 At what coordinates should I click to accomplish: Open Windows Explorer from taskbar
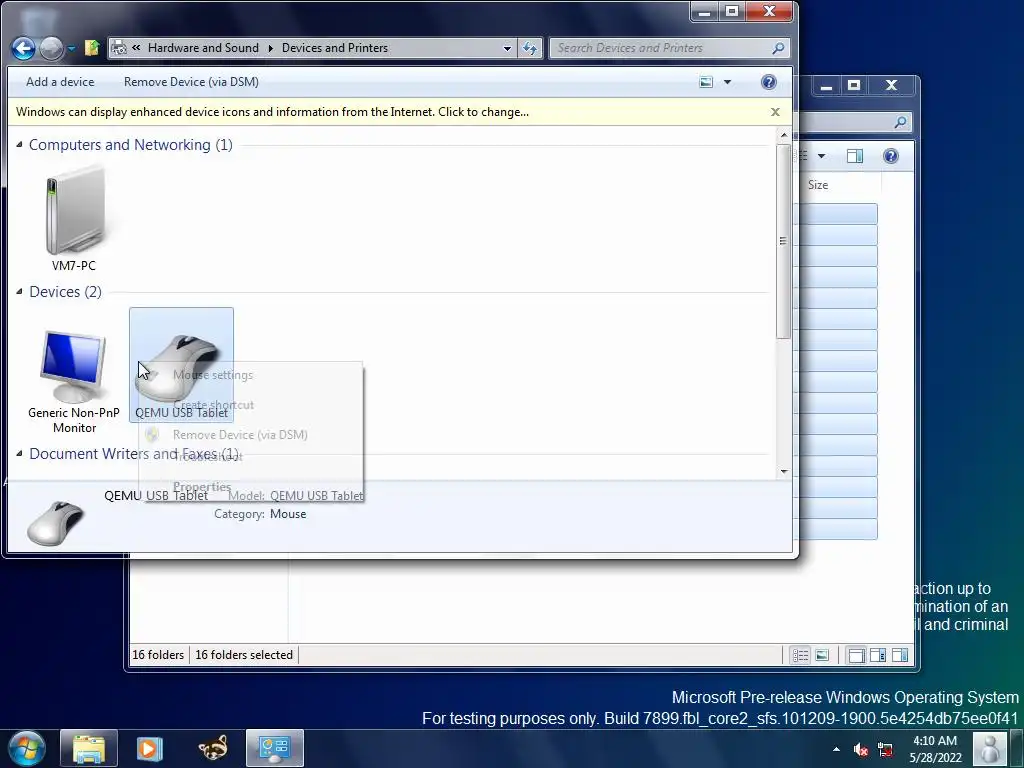tap(89, 748)
